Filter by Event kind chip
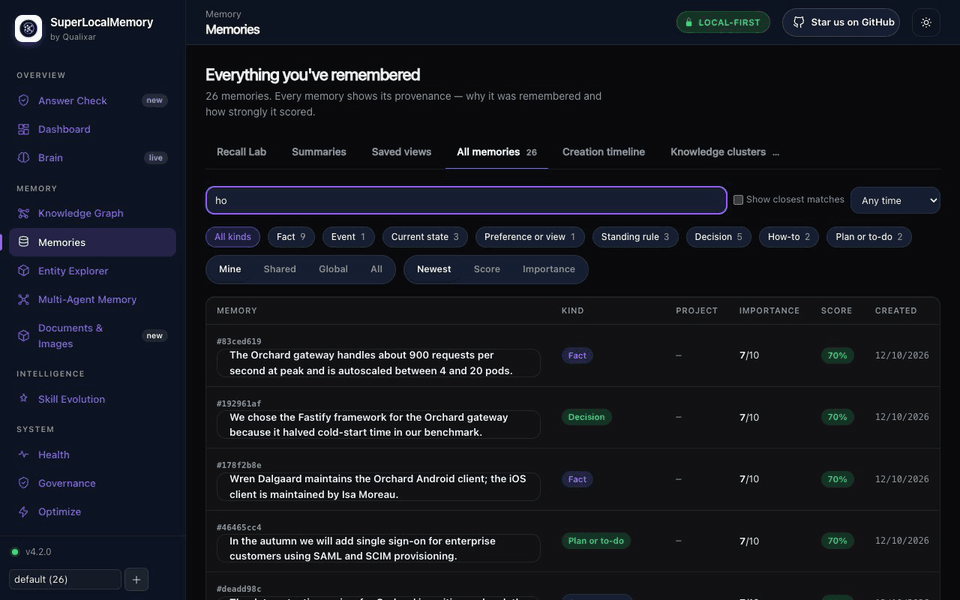 pos(348,237)
